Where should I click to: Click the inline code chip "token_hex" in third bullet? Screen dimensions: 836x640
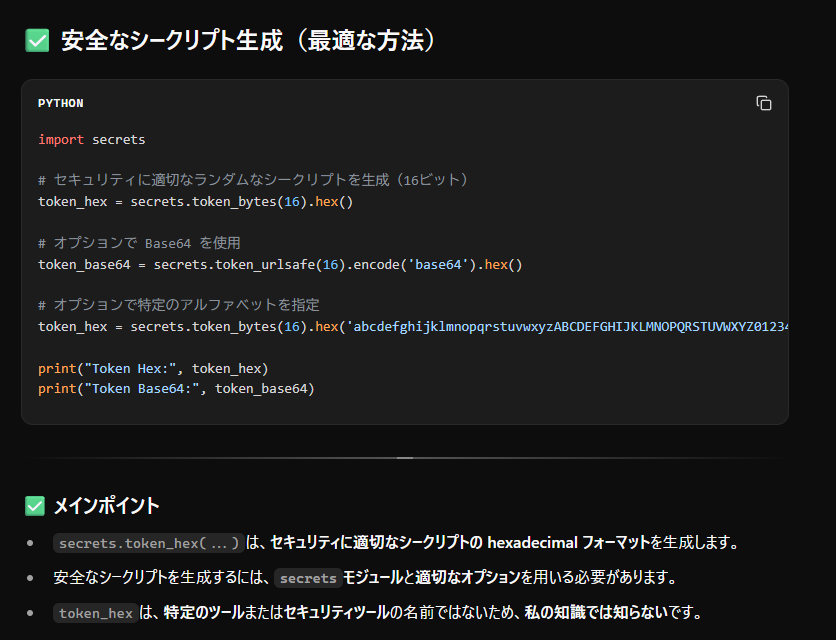pos(95,613)
